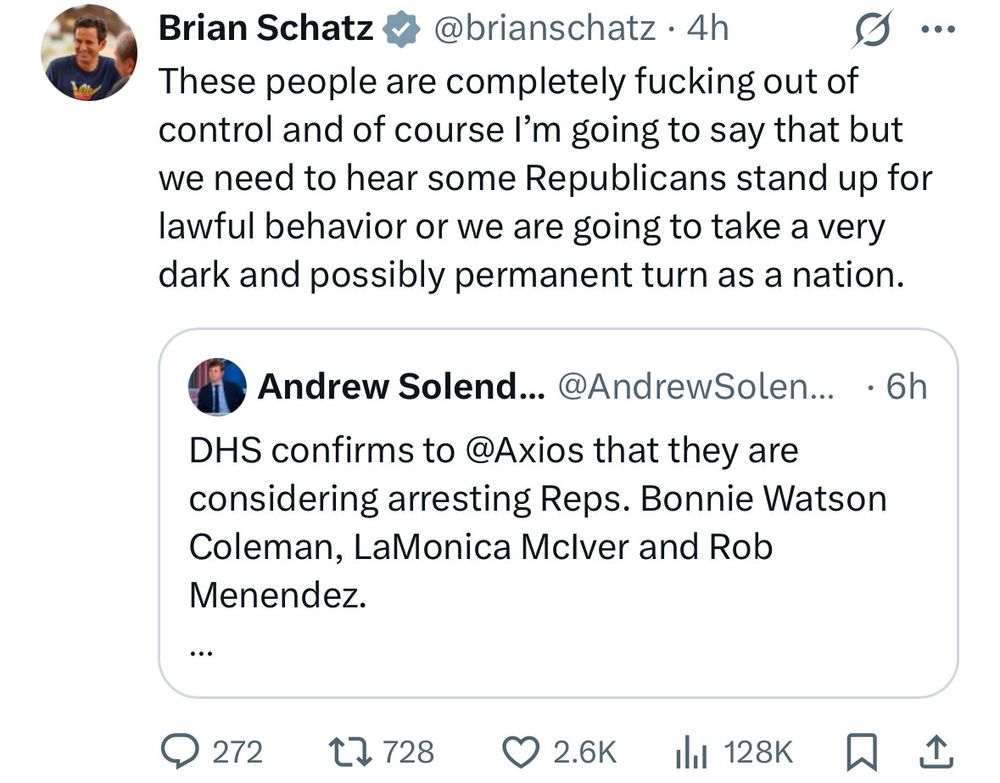Open the quoted tweet about DHS arrests

coord(558,513)
